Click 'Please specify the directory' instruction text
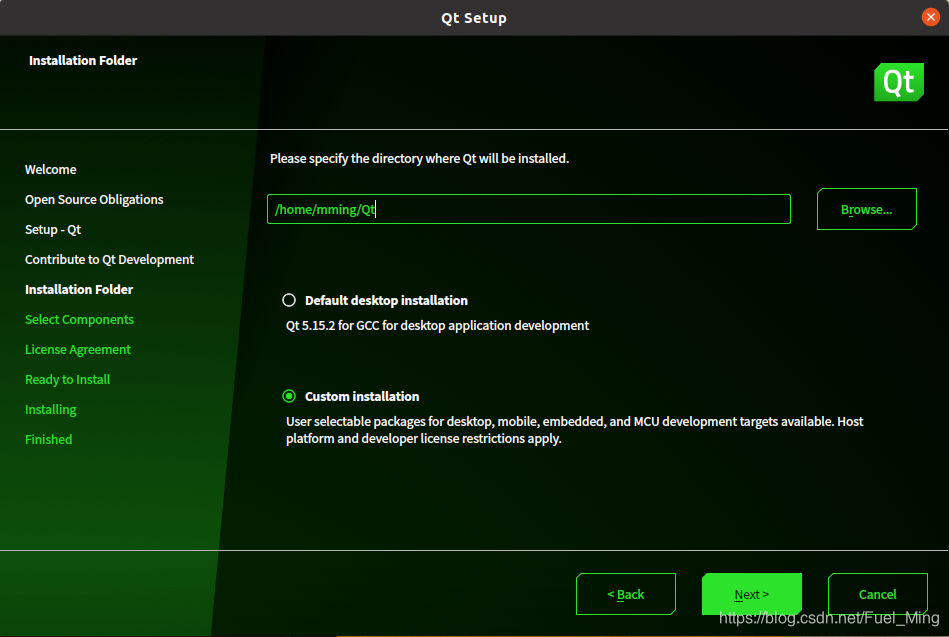949x637 pixels. (x=419, y=159)
